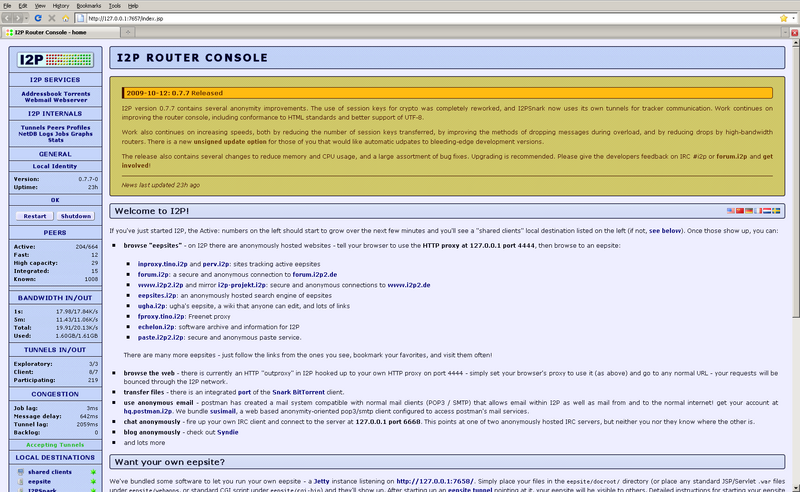The width and height of the screenshot is (800, 492).
Task: Open the perv.i2p link
Action: [x=216, y=264]
